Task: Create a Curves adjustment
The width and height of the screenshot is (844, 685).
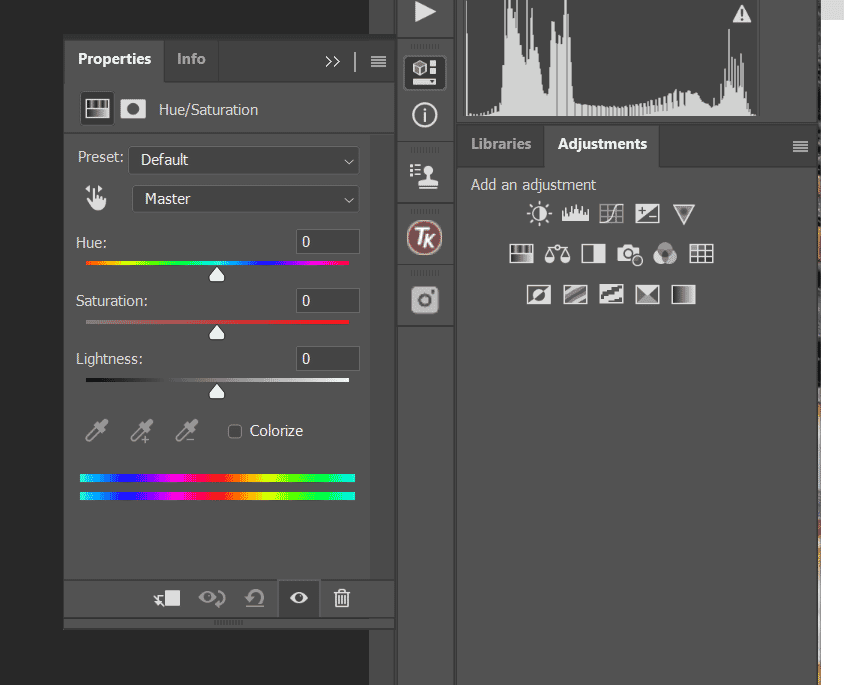Action: tap(610, 213)
